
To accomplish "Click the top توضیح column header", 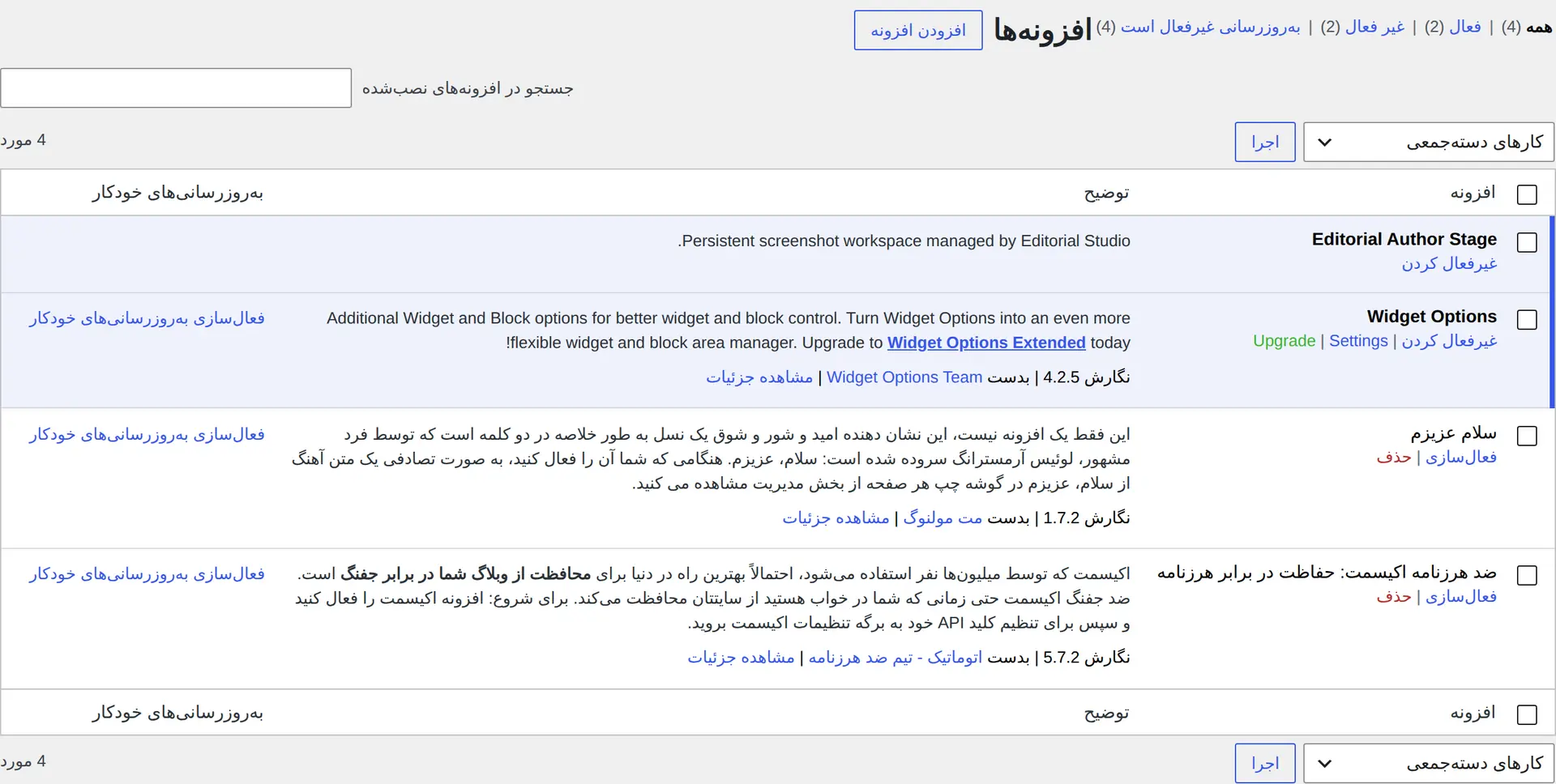I will [1107, 193].
